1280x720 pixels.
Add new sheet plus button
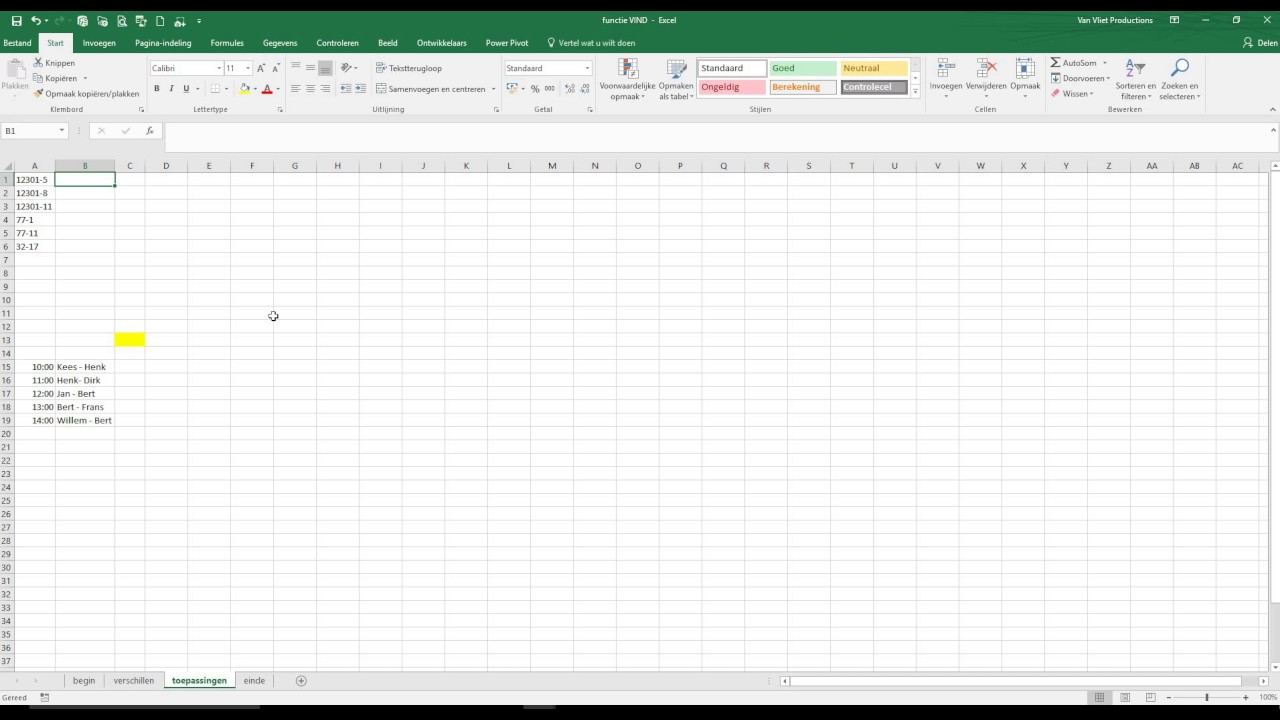[301, 681]
